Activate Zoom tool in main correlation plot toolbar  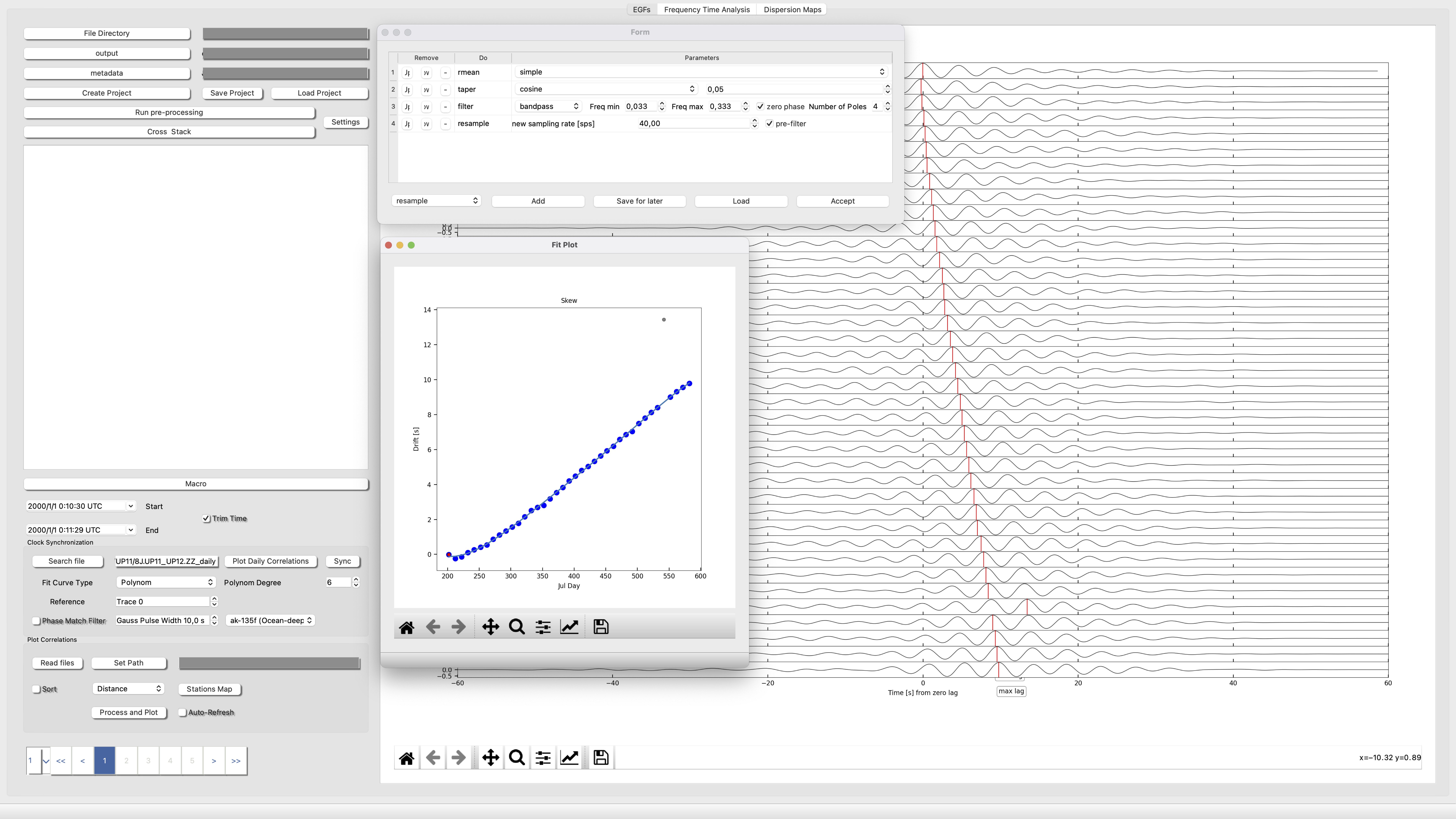pos(517,758)
